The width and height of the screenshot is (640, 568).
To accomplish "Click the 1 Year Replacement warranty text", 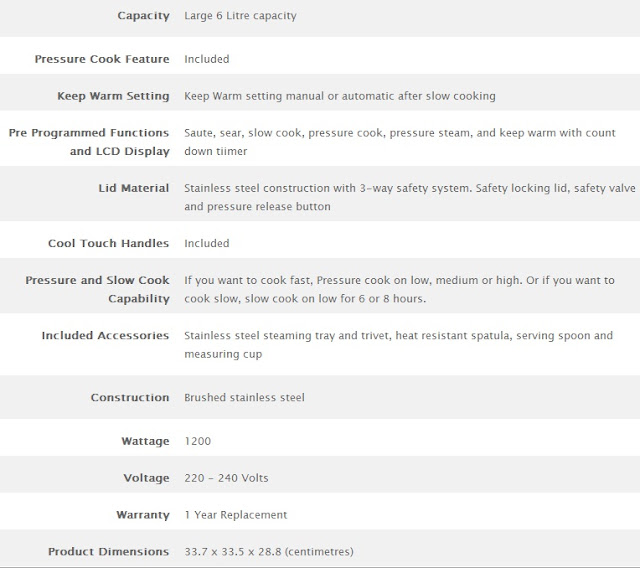I will pyautogui.click(x=236, y=515).
